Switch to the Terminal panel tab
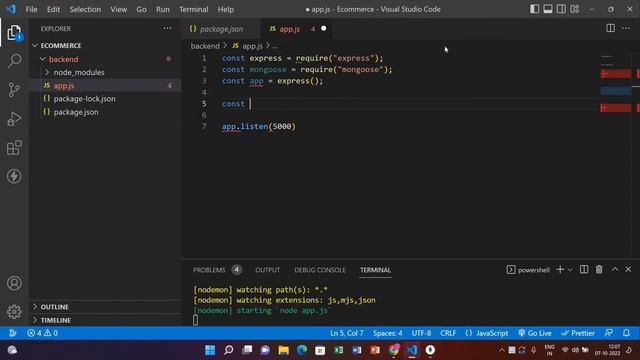Screen dimensions: 640x360 375,270
